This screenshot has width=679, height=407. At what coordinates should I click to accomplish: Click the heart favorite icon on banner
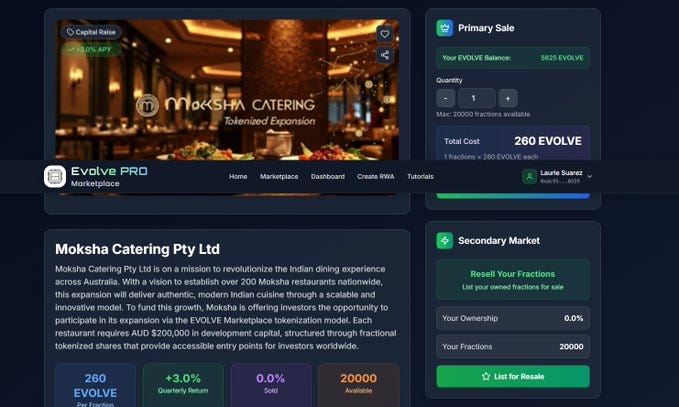click(x=385, y=34)
